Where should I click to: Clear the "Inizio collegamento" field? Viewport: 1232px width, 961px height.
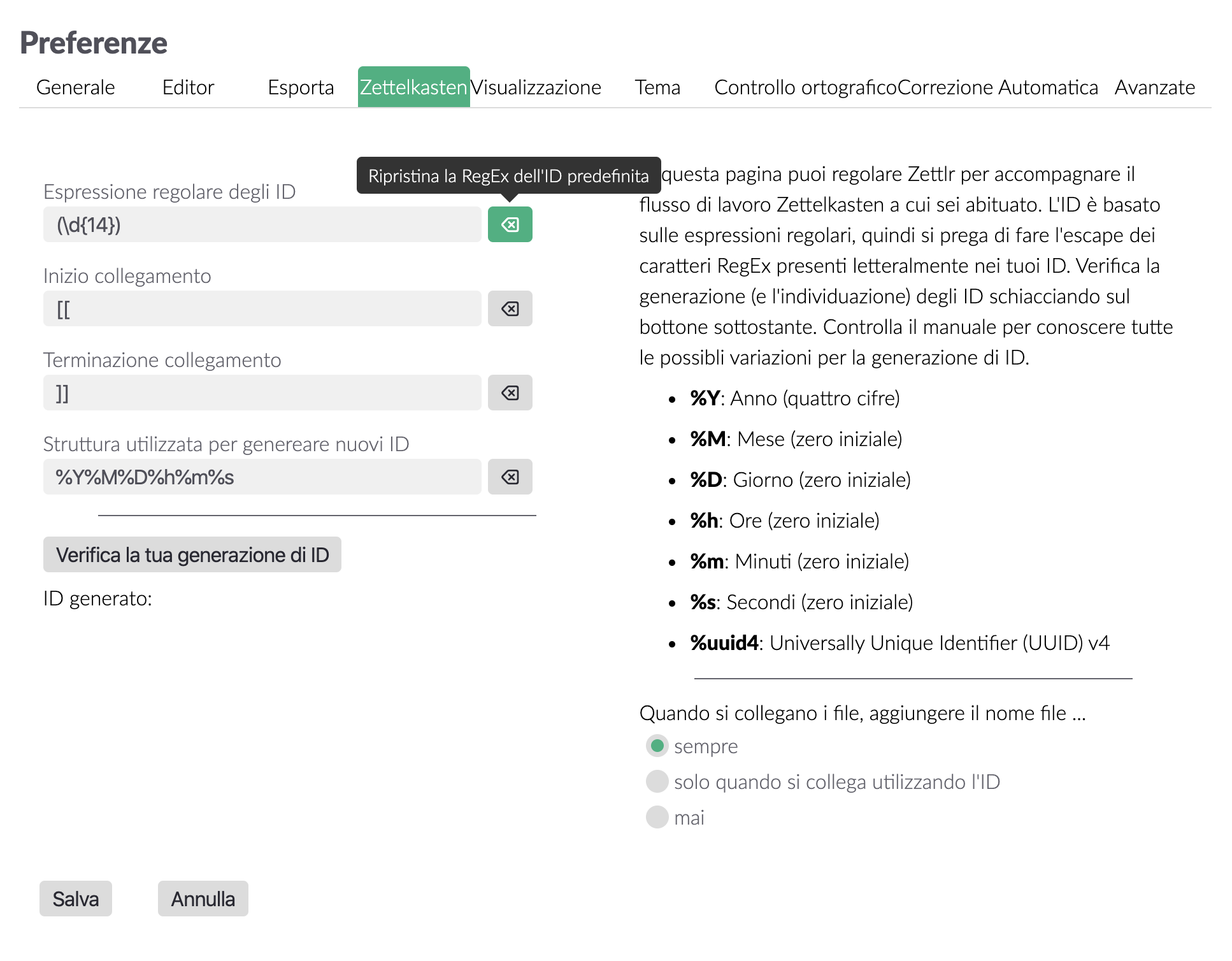pyautogui.click(x=510, y=308)
